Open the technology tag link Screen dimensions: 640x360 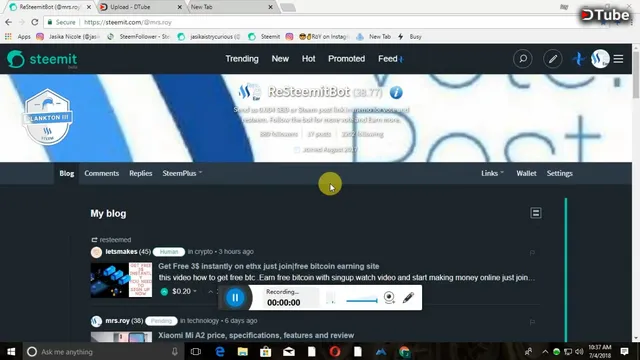203,320
